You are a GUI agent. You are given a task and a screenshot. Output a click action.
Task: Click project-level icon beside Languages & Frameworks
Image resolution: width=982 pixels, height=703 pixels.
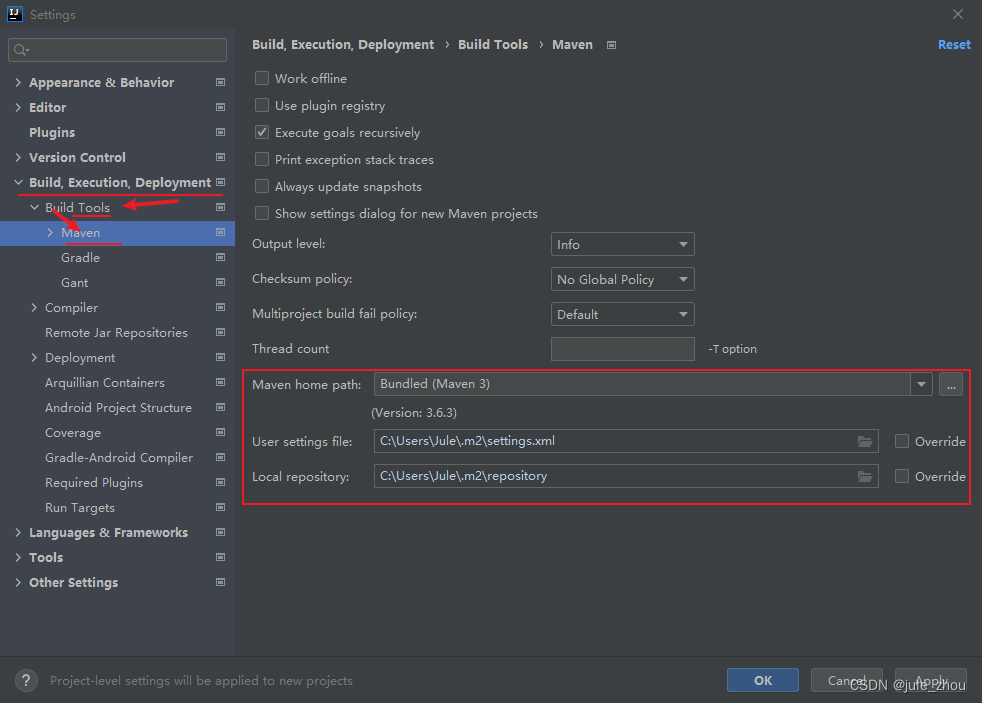pyautogui.click(x=220, y=532)
